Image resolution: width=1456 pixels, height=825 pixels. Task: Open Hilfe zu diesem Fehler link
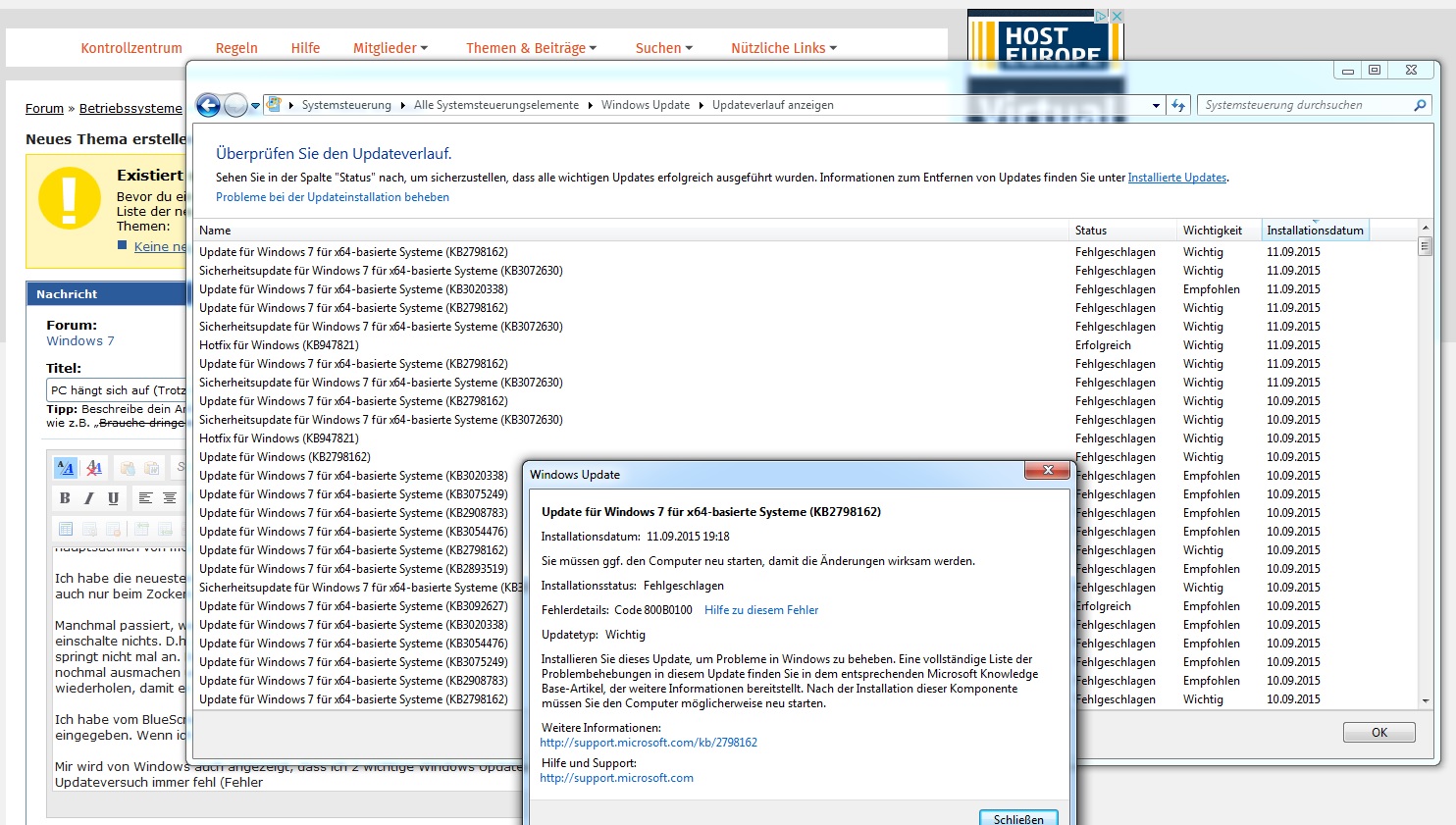761,610
